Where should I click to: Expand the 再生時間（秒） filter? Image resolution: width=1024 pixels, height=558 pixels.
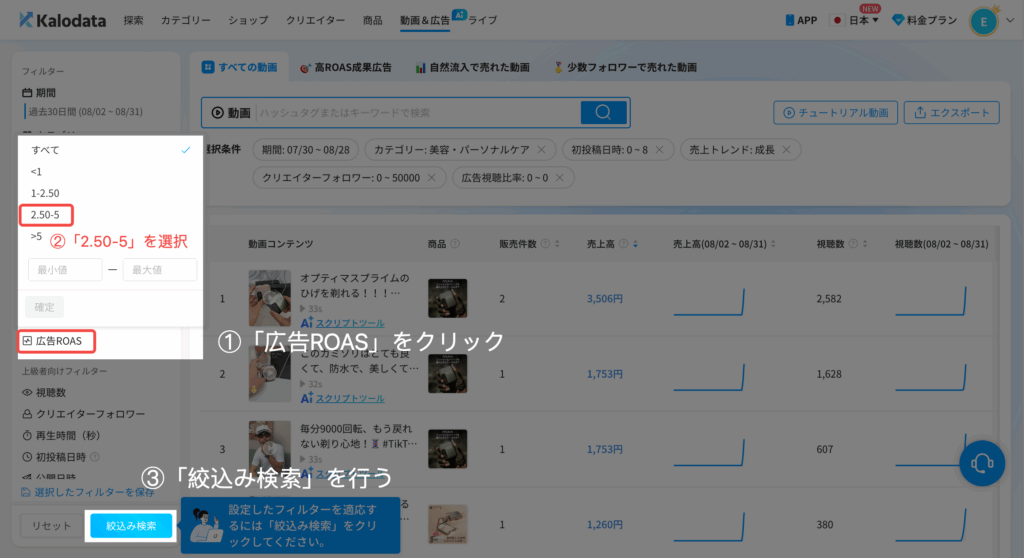tap(61, 435)
